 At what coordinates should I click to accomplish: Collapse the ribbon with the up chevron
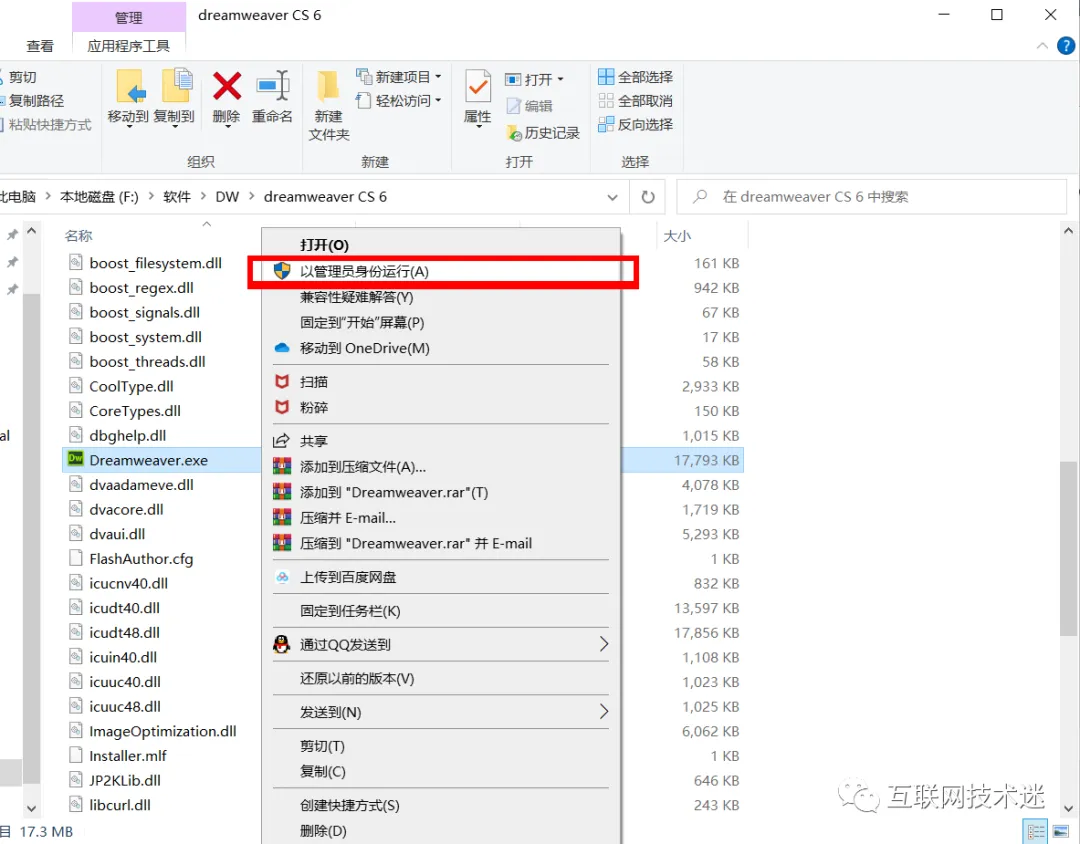pyautogui.click(x=1042, y=46)
